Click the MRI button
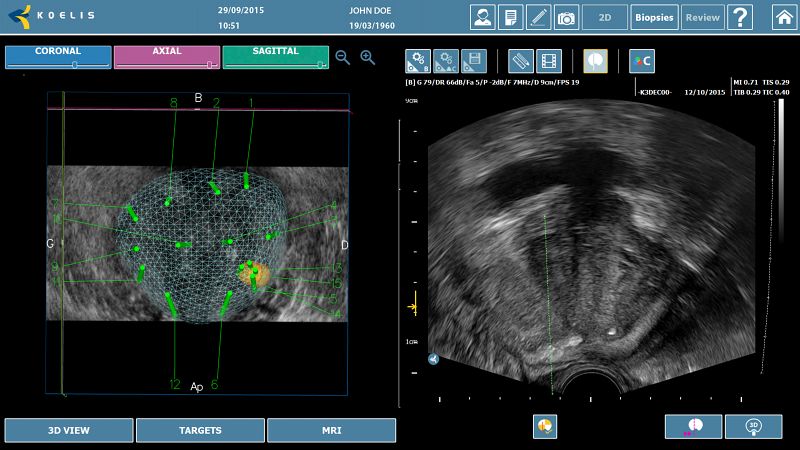This screenshot has width=800, height=450. [x=331, y=430]
